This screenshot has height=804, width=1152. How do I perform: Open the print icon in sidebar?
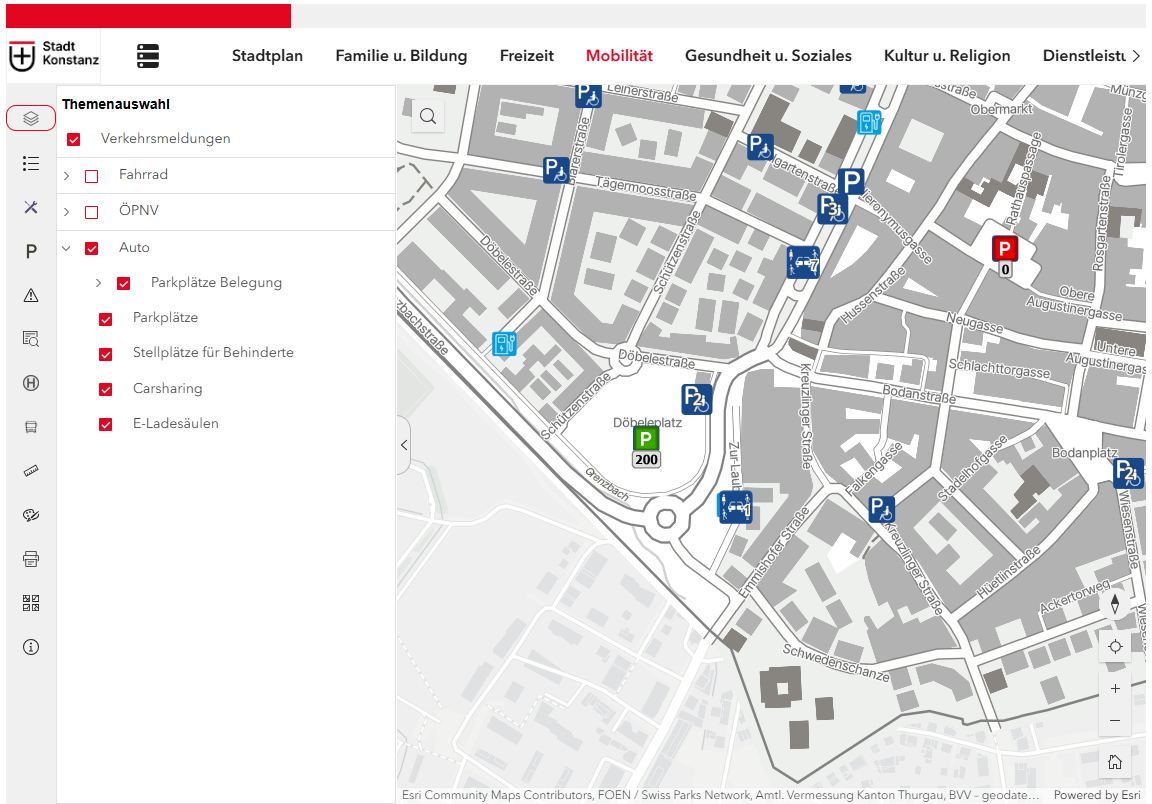[30, 558]
